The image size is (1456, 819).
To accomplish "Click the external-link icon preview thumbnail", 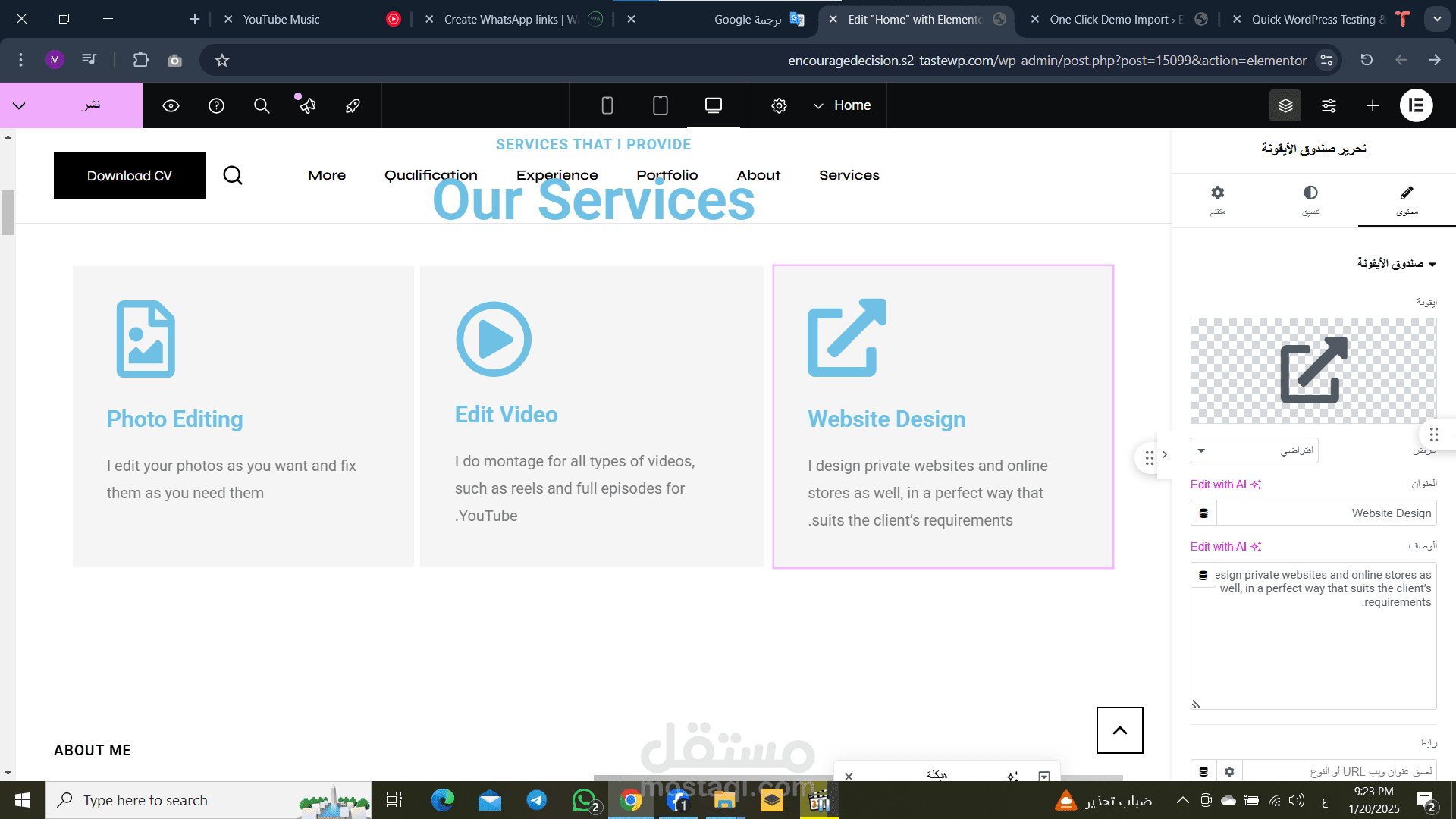I will (1313, 370).
